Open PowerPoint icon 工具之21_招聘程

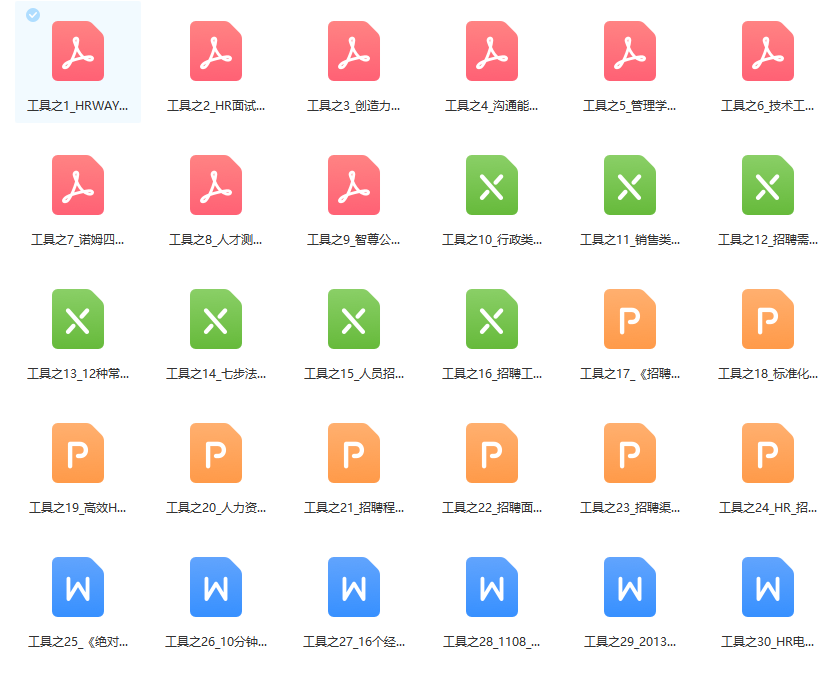354,453
